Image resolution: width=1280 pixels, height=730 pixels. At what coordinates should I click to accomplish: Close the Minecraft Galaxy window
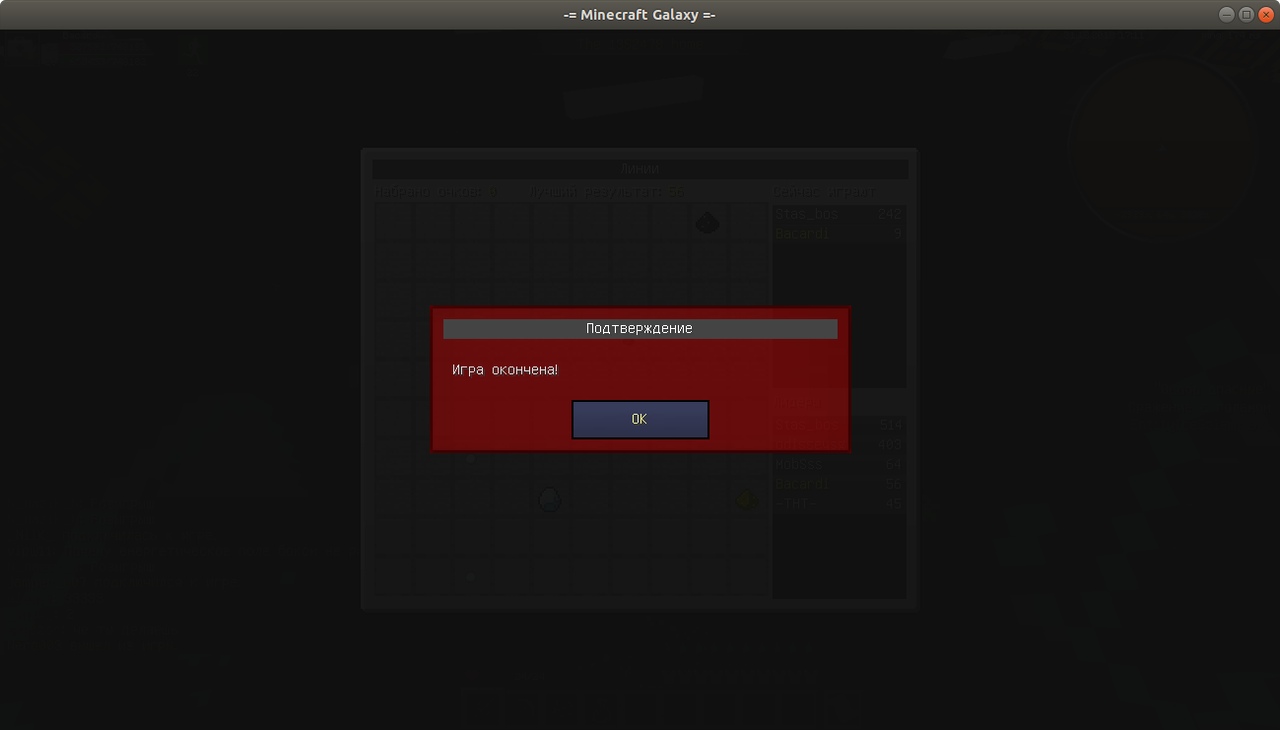point(1265,14)
